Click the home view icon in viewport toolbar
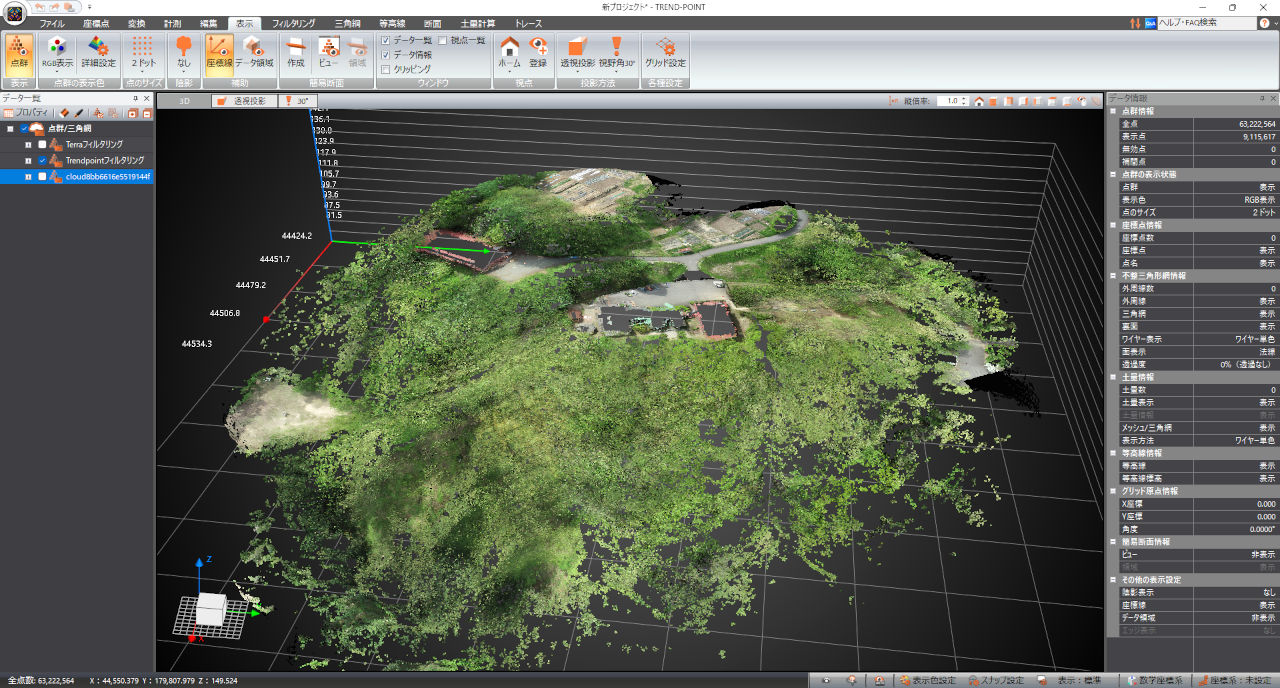The image size is (1280, 688). pos(979,101)
